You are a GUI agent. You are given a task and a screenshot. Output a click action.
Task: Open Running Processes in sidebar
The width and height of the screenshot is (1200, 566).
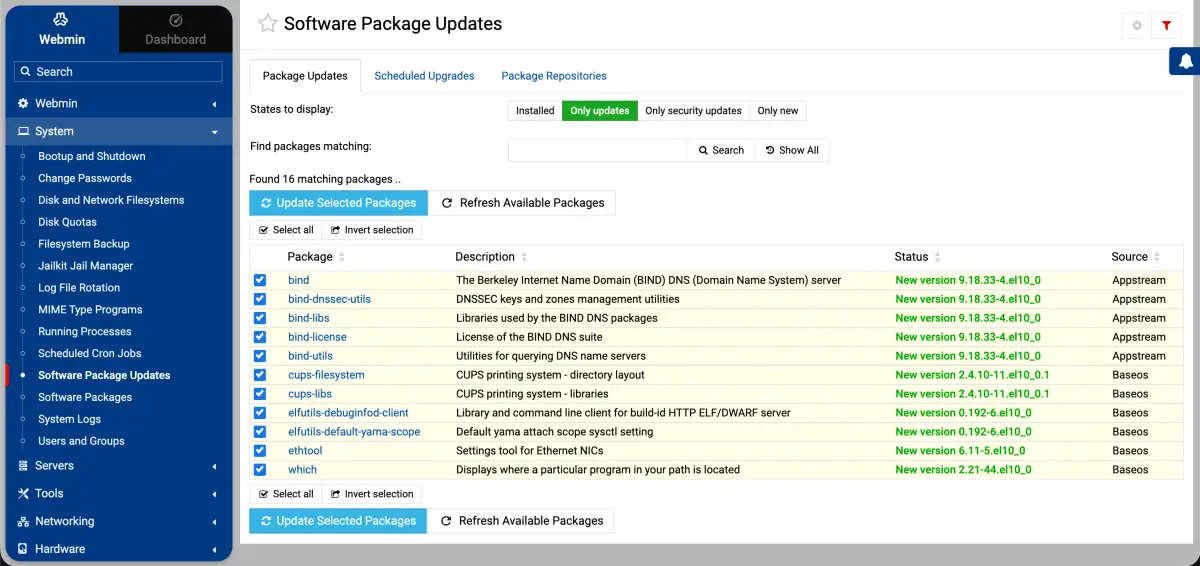point(84,332)
